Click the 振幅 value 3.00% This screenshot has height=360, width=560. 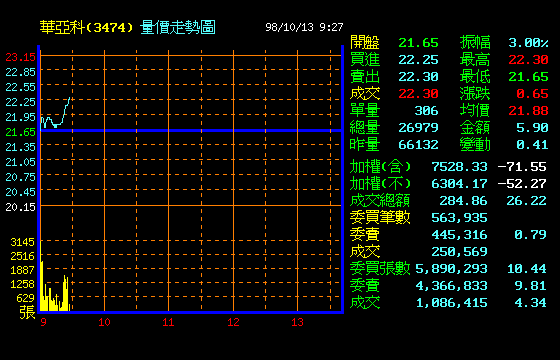pyautogui.click(x=529, y=43)
